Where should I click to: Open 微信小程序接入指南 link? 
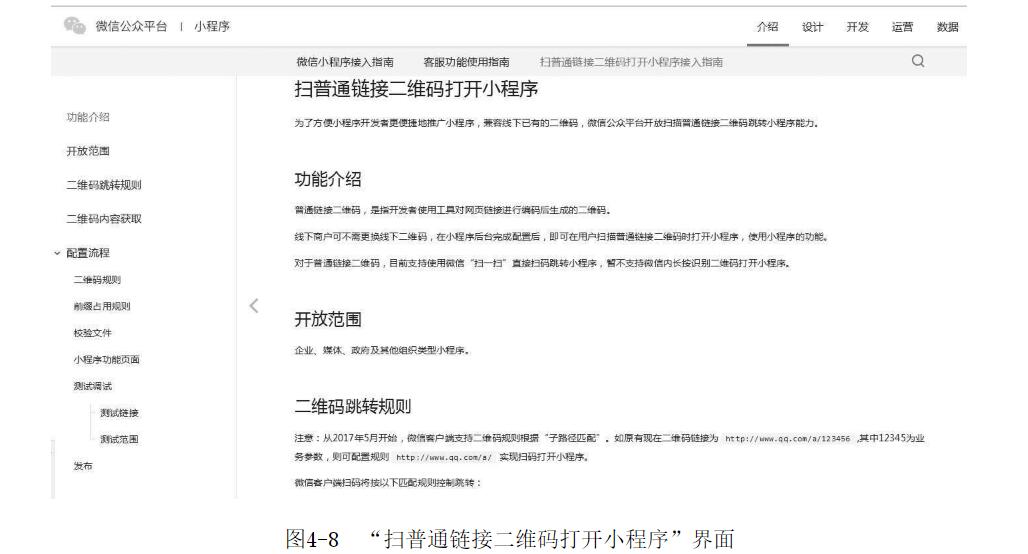click(x=344, y=63)
